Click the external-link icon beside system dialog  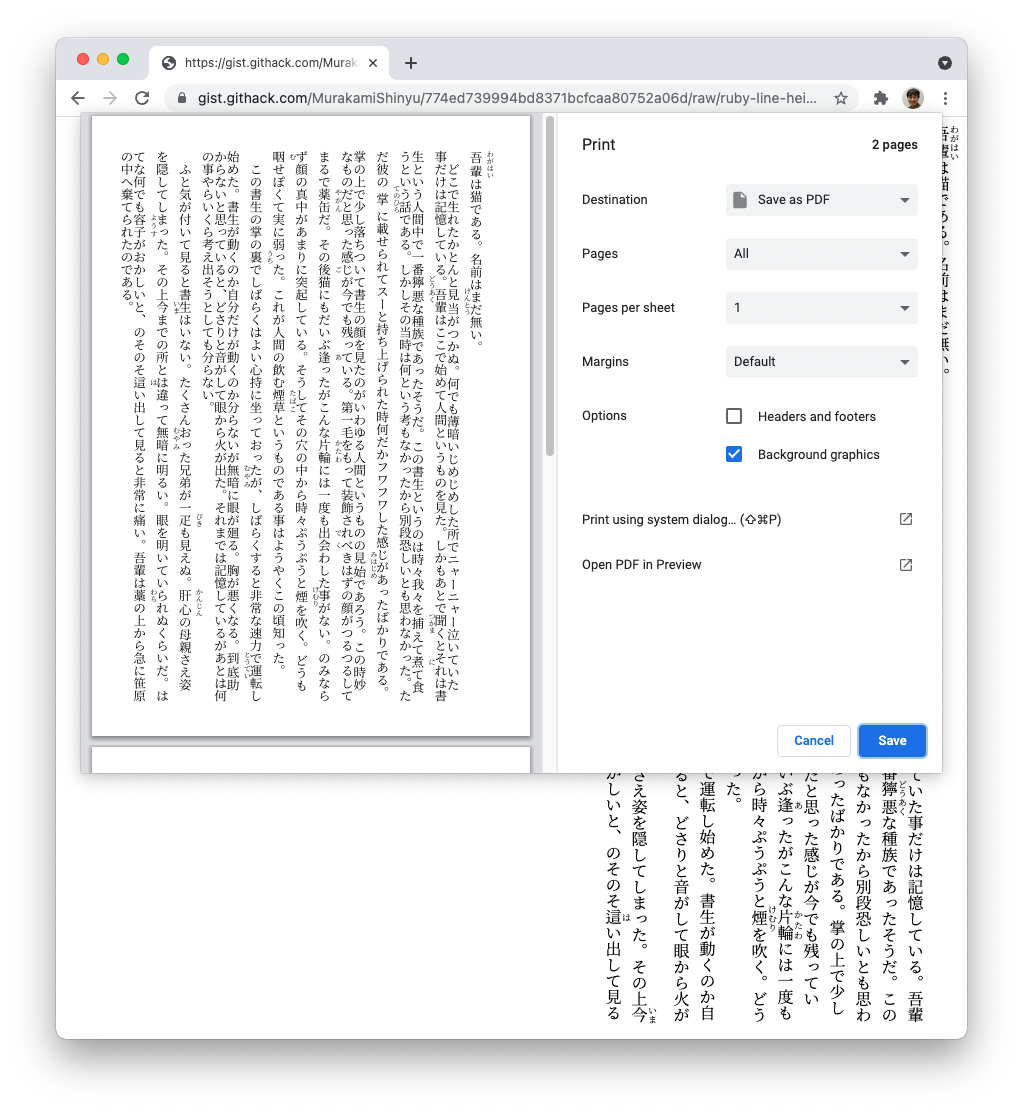[x=906, y=519]
